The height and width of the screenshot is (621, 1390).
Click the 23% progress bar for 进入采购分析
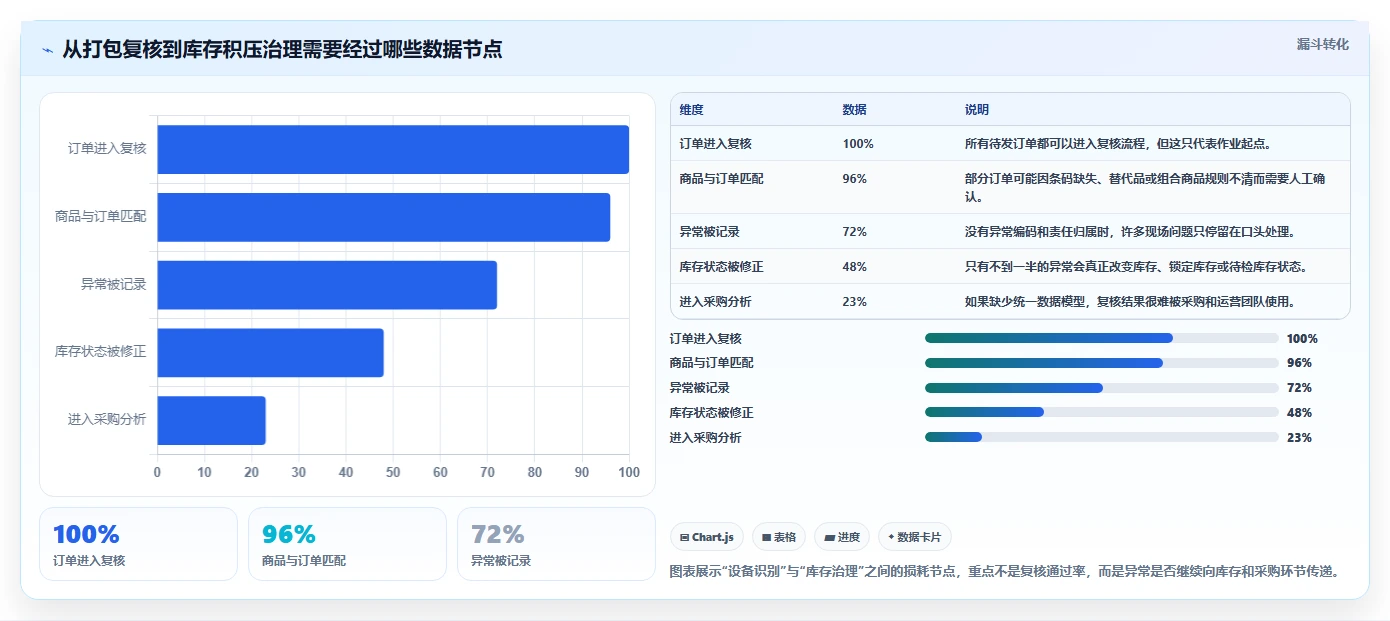pyautogui.click(x=1102, y=437)
